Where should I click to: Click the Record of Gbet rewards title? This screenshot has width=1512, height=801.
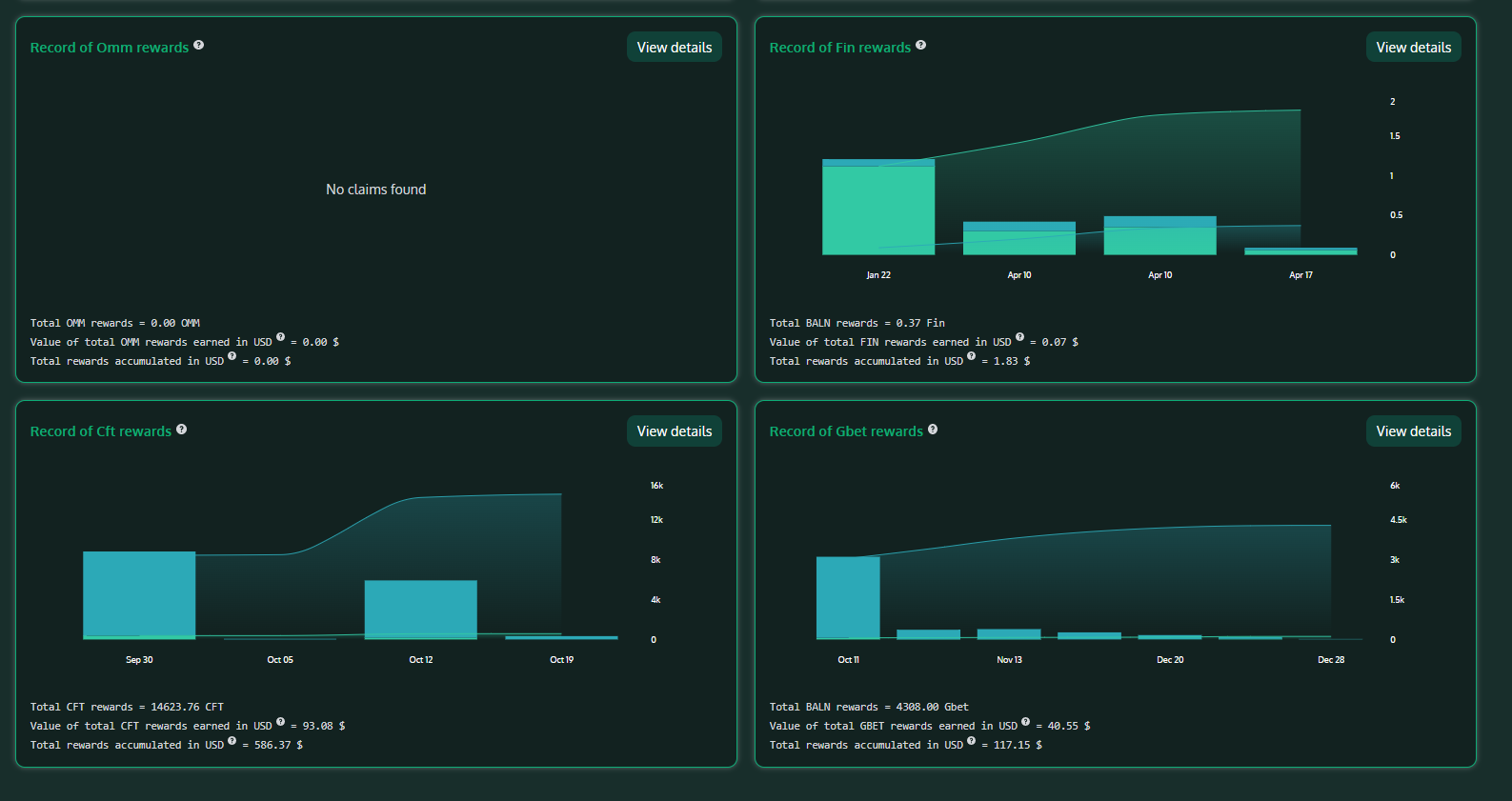(x=845, y=431)
